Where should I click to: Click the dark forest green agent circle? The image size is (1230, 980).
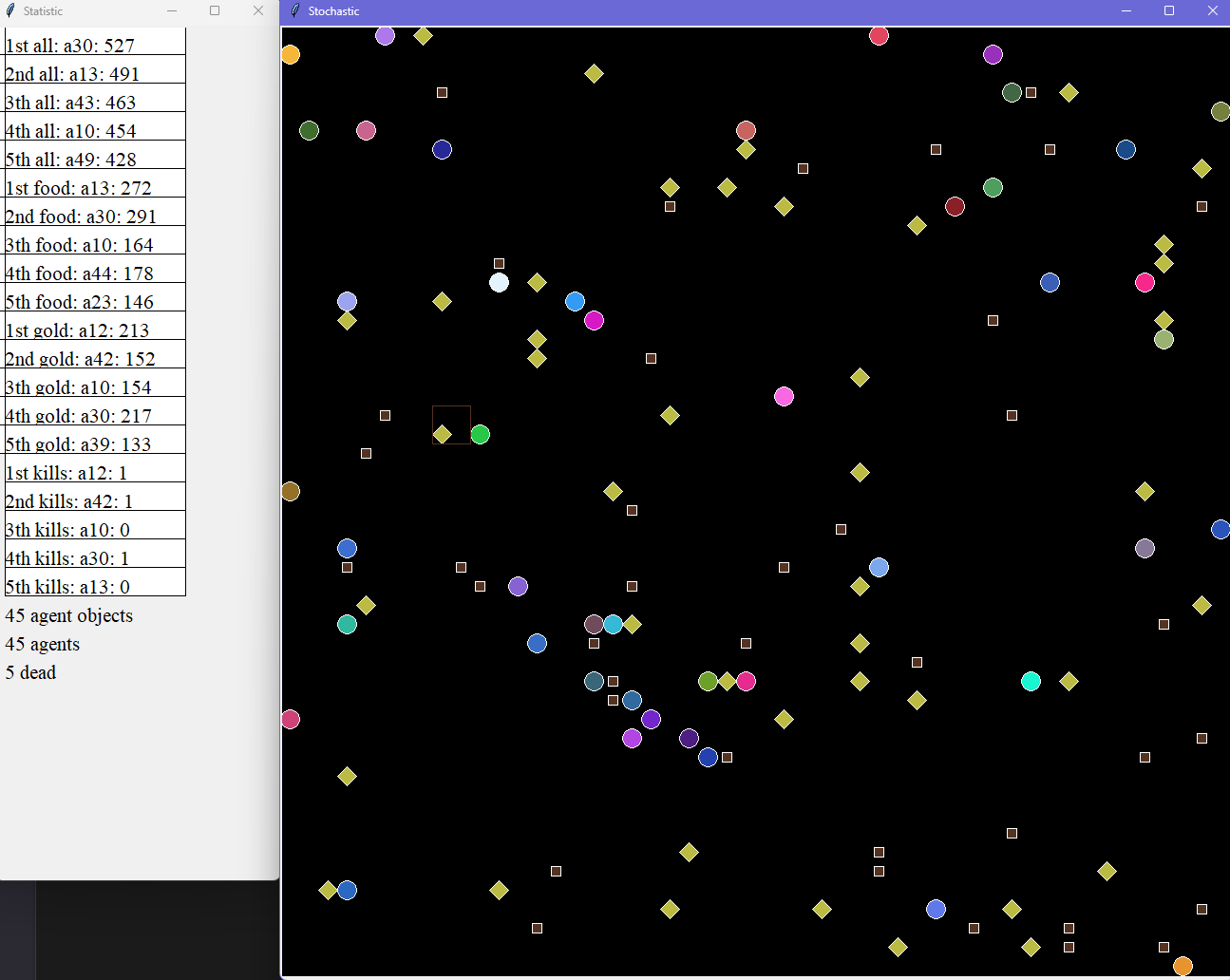pos(309,130)
